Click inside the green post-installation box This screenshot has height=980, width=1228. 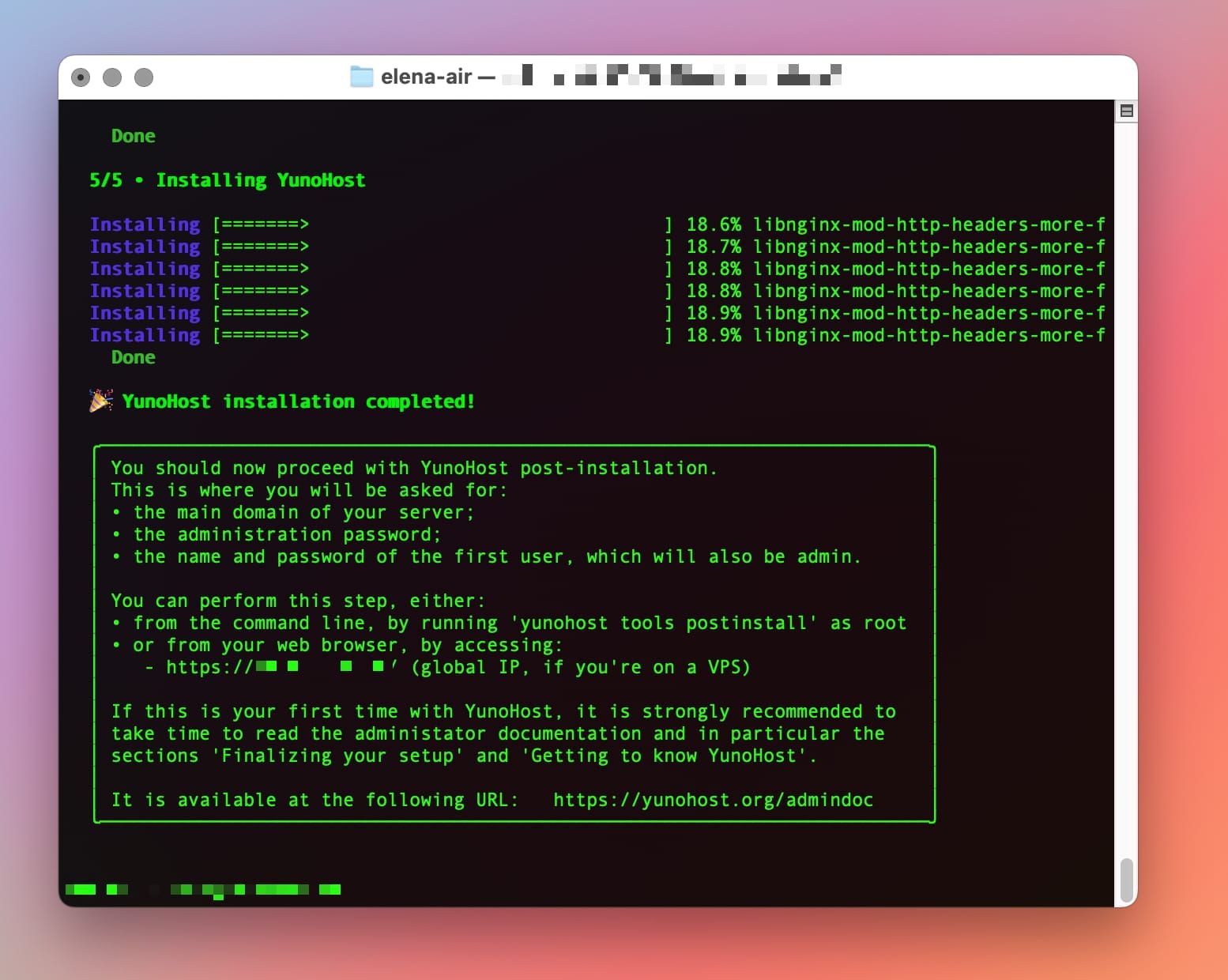(514, 632)
